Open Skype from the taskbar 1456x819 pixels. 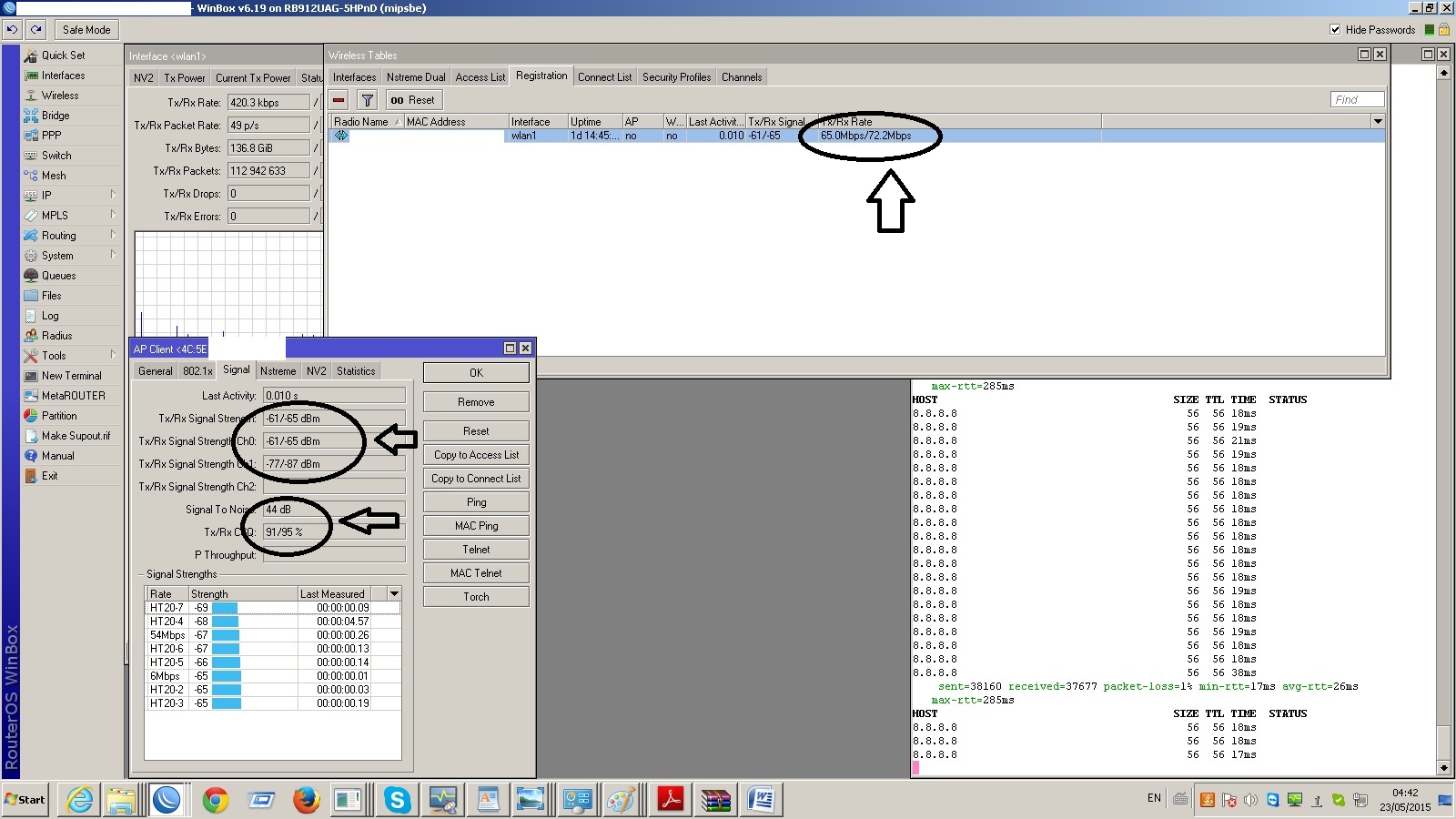[397, 800]
